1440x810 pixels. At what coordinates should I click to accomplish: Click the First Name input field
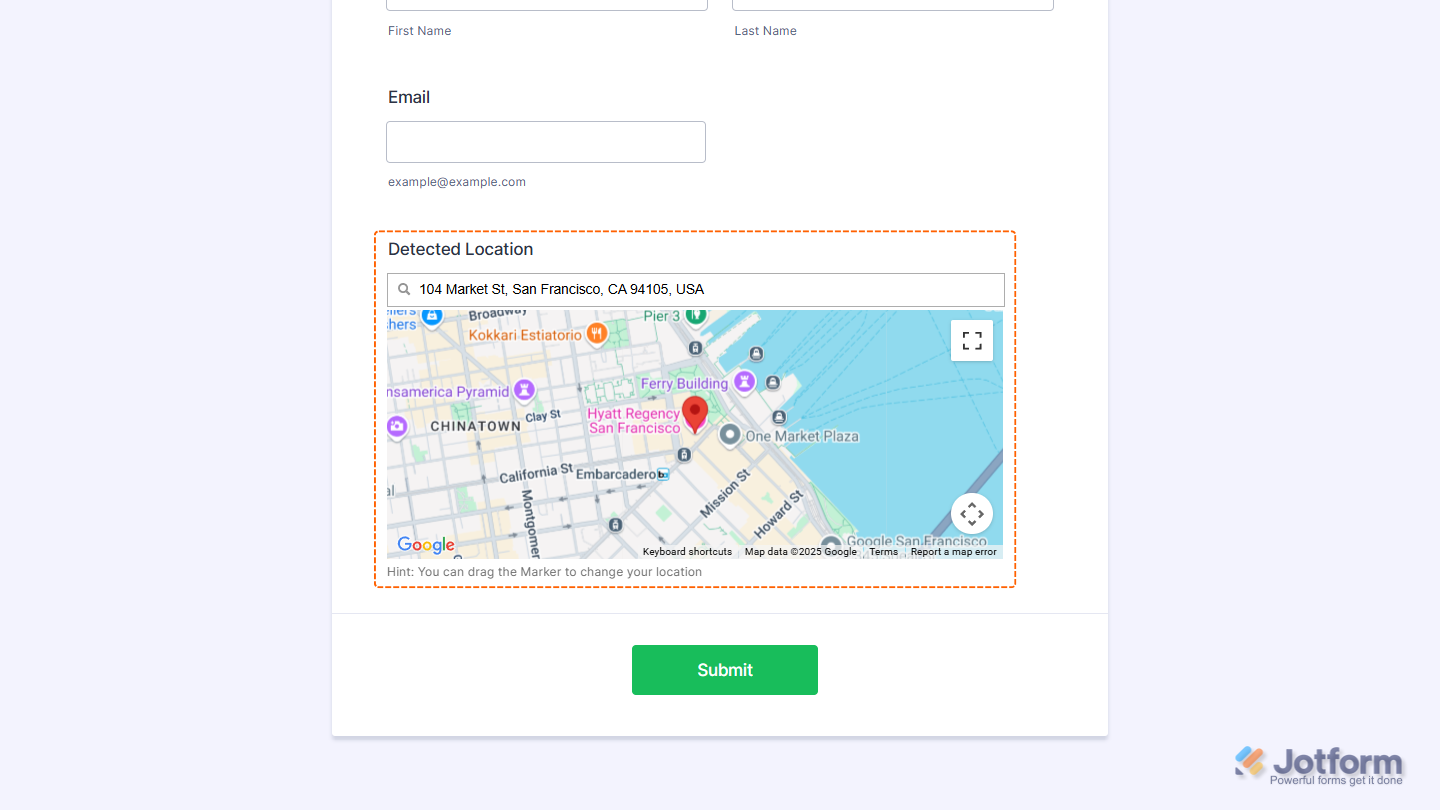tap(546, 4)
